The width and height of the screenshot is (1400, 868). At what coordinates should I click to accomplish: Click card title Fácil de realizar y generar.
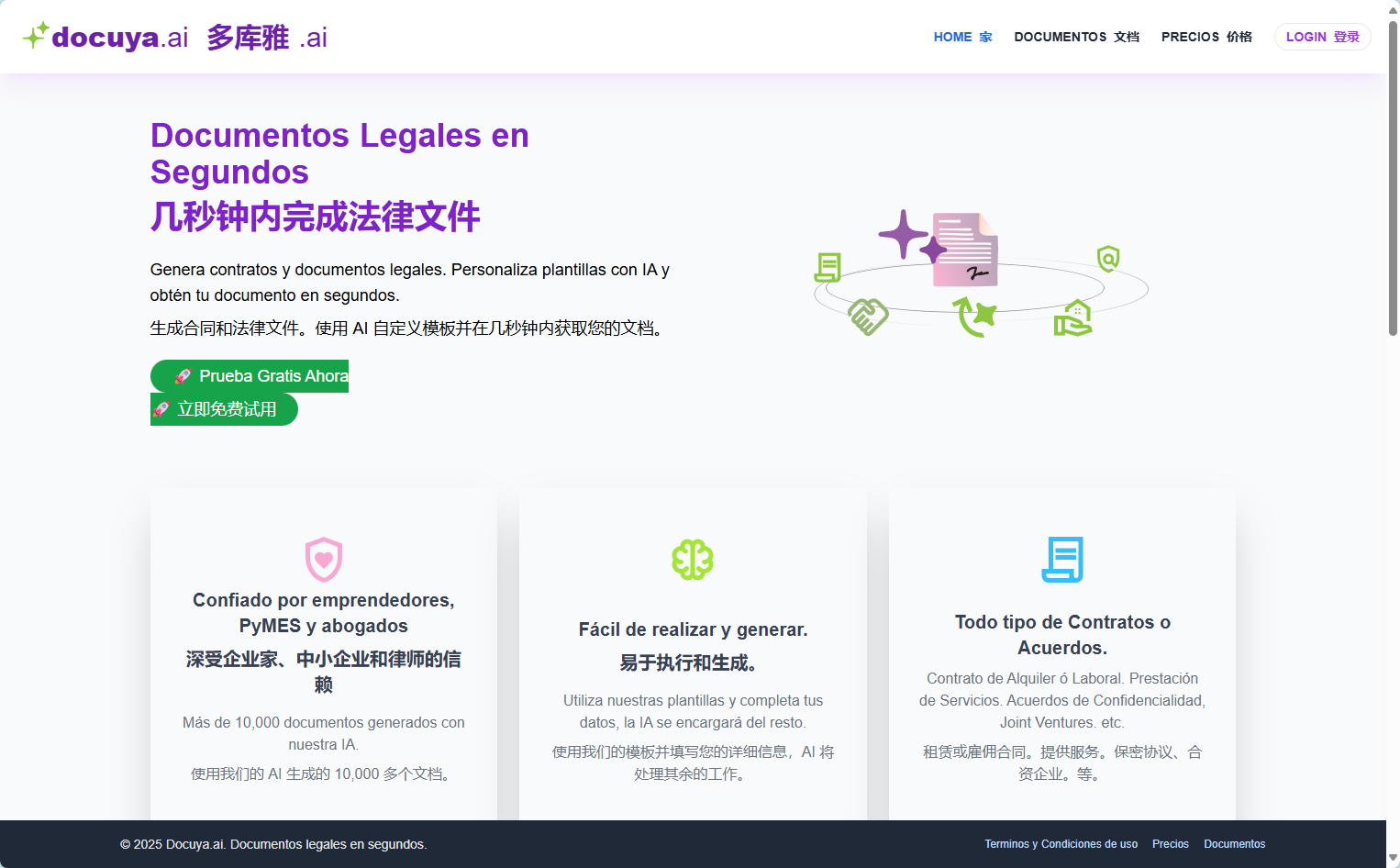pyautogui.click(x=693, y=629)
